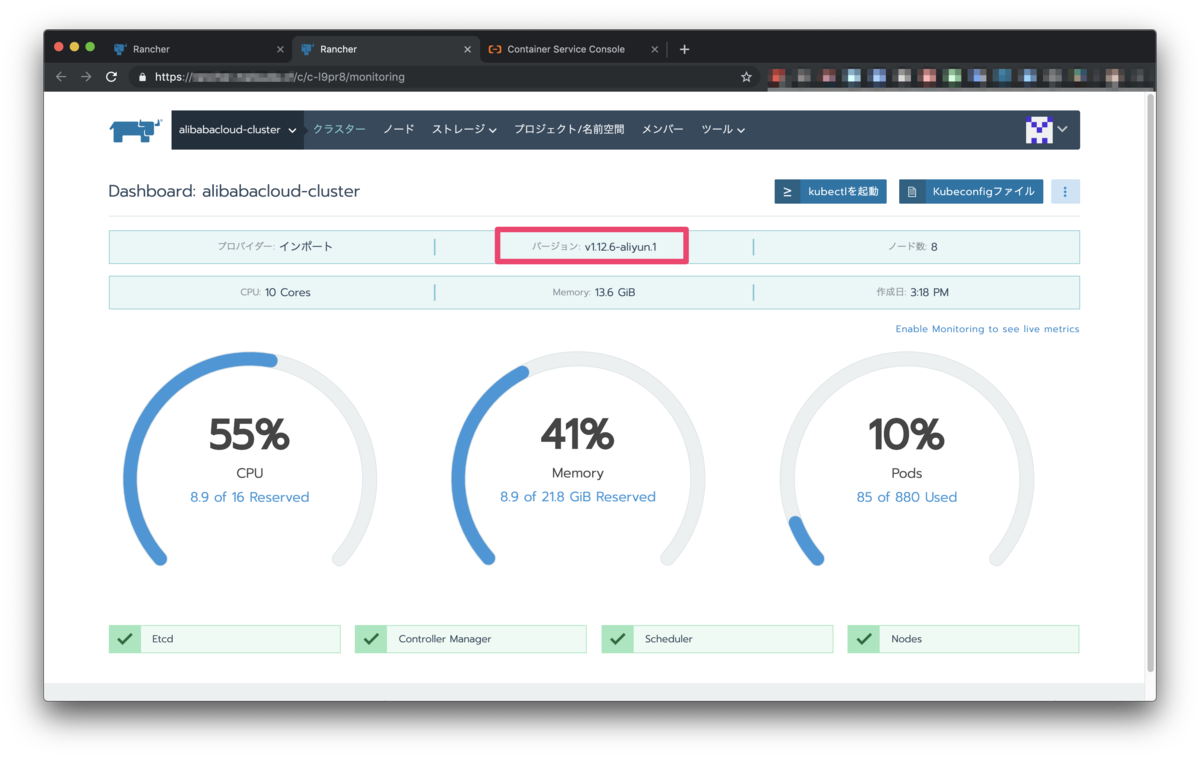
Task: Open a new browser tab
Action: pos(684,49)
